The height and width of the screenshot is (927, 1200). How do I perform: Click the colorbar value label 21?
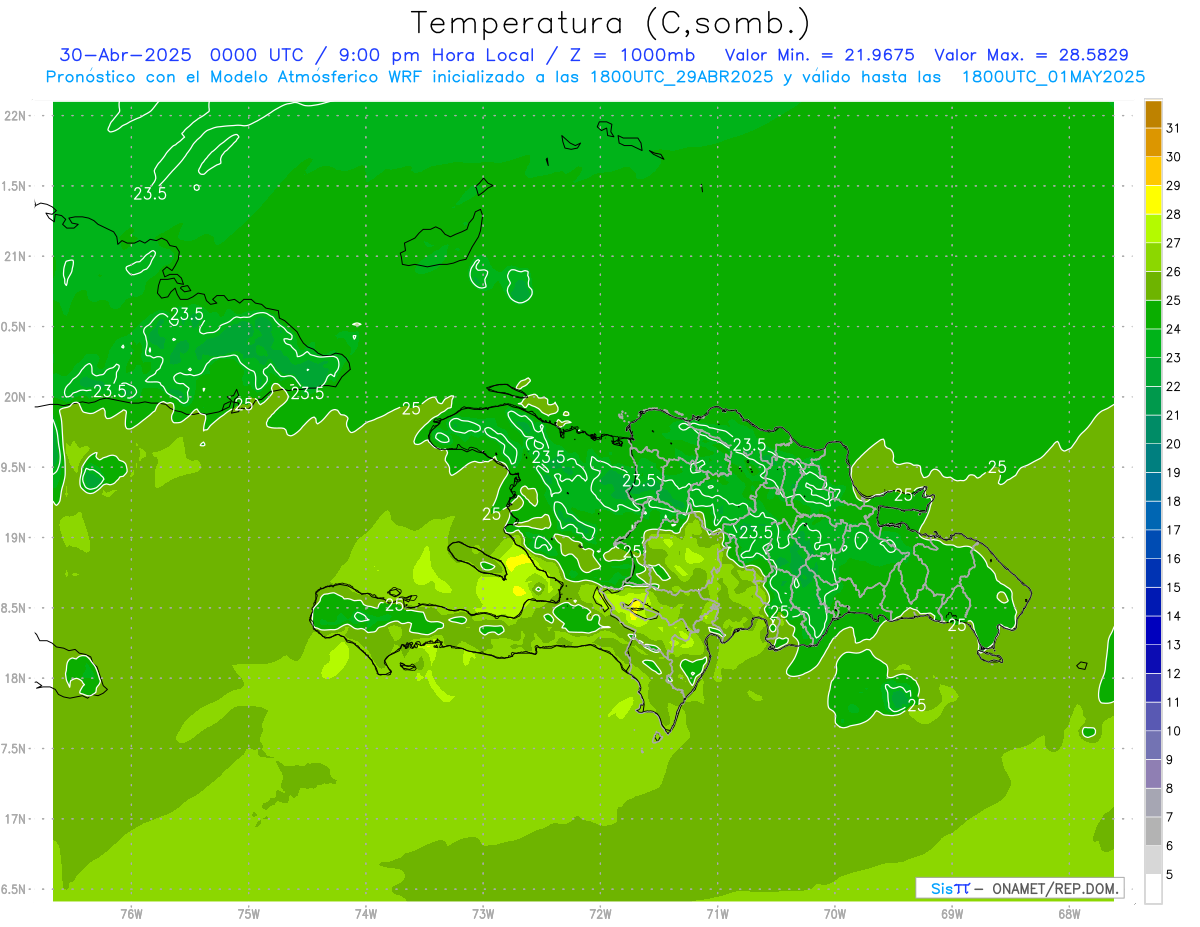[x=1174, y=415]
